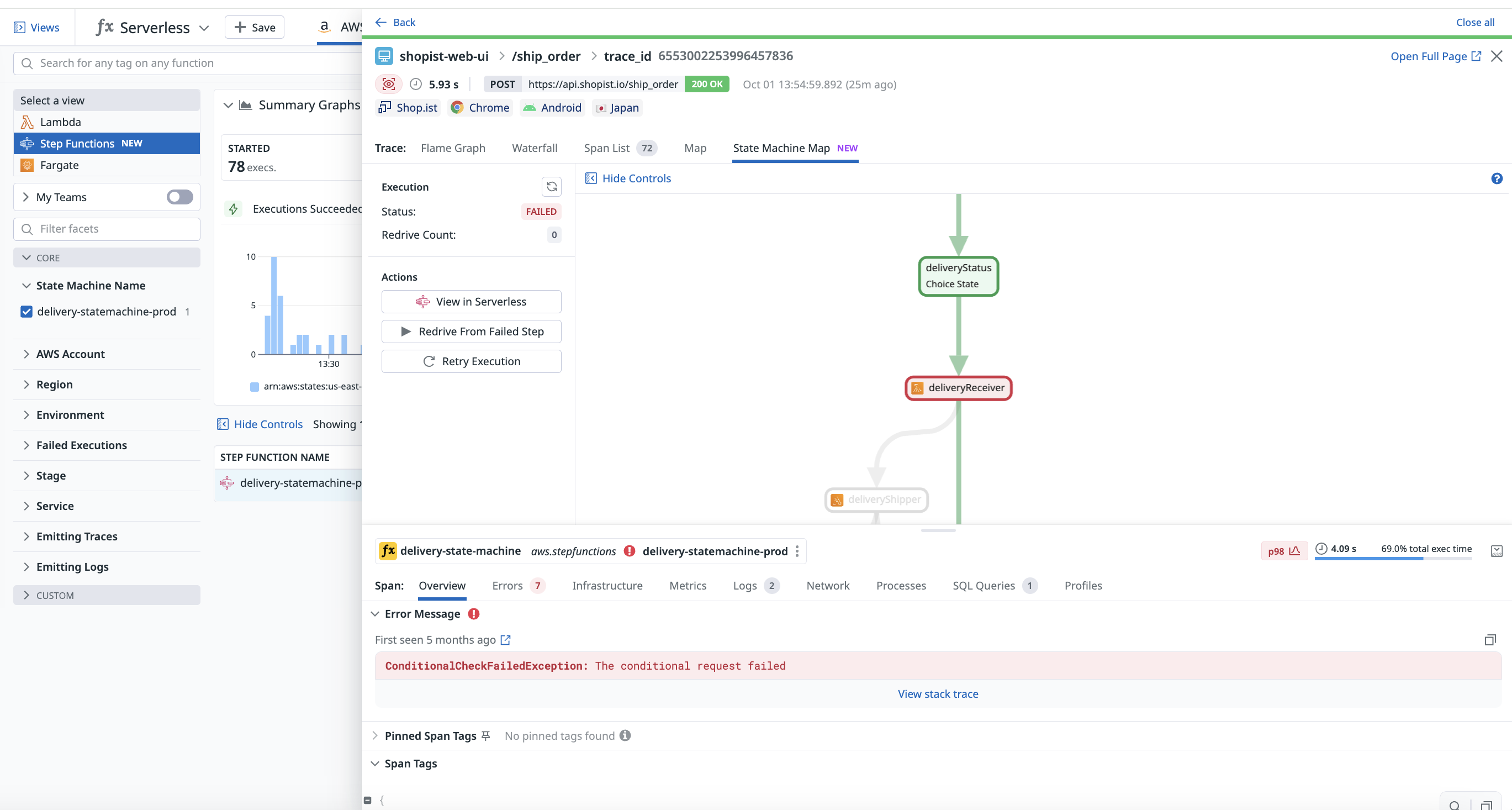Click the total exec time progress bar

1393,559
